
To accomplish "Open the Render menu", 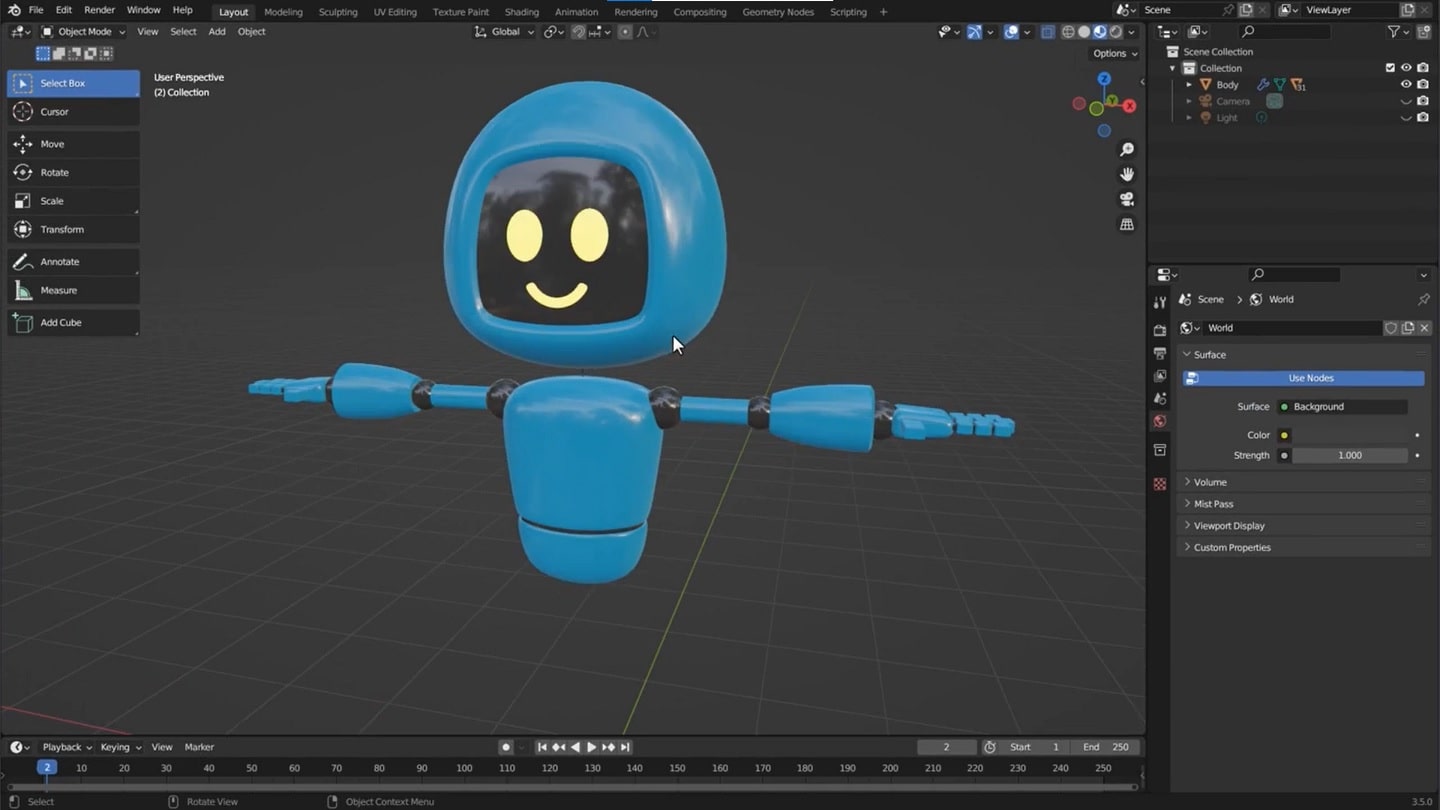I will click(99, 10).
